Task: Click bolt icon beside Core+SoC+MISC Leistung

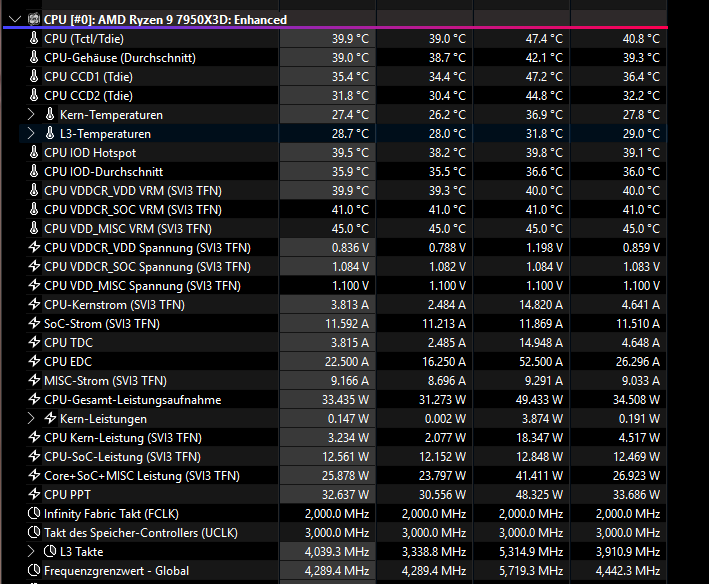Action: pyautogui.click(x=34, y=475)
